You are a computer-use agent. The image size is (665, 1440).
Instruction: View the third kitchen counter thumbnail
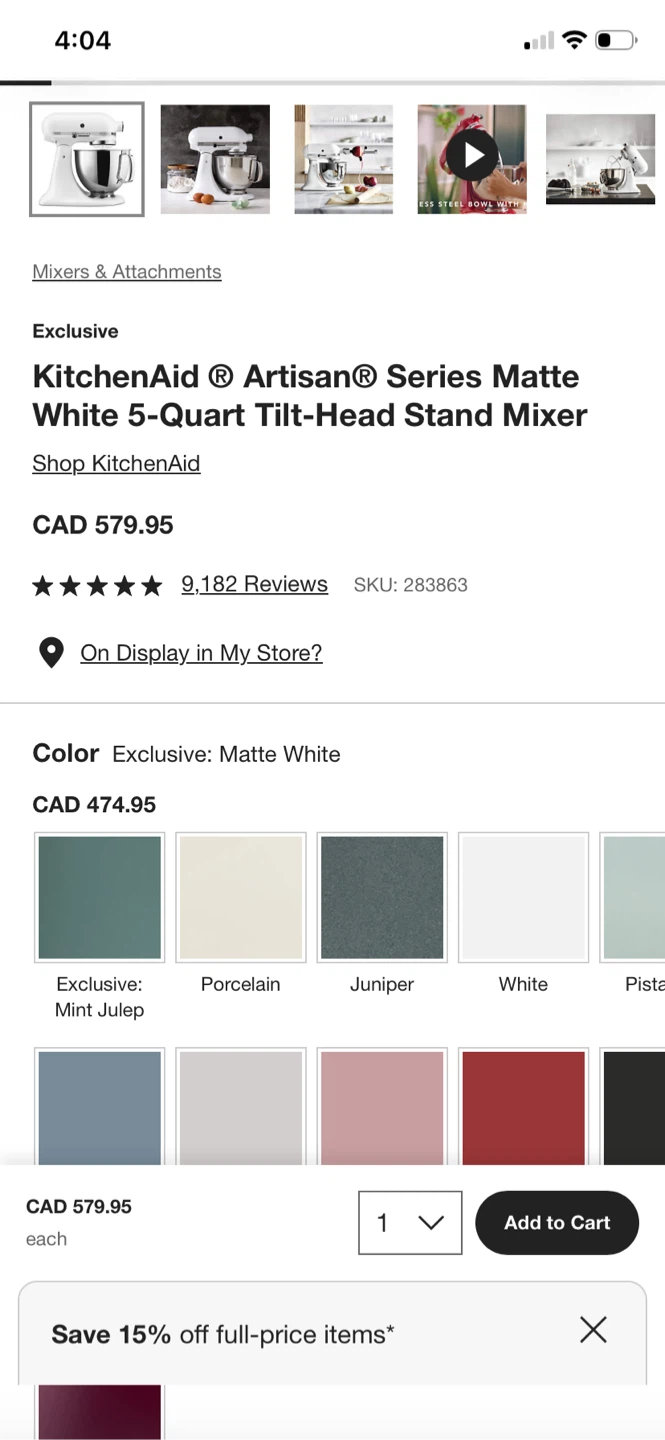click(344, 159)
